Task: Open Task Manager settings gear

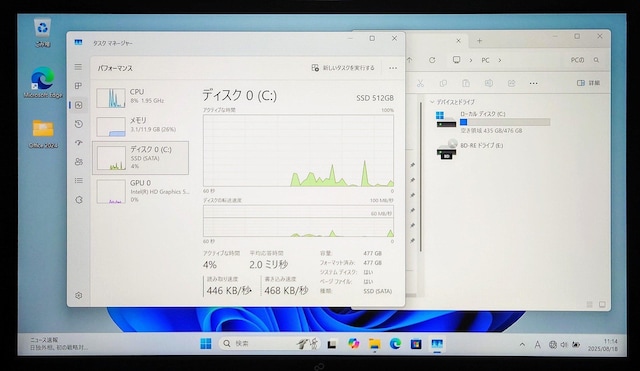Action: pyautogui.click(x=79, y=295)
